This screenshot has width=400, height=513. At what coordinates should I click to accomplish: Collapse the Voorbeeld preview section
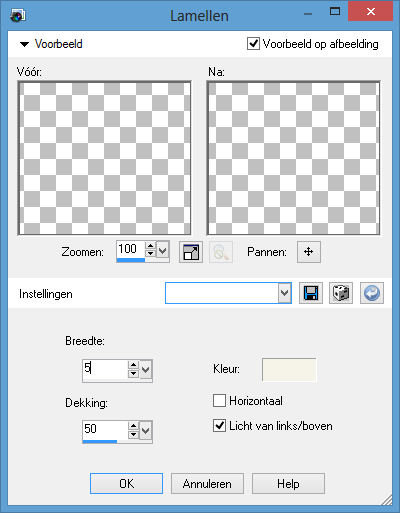click(x=24, y=44)
